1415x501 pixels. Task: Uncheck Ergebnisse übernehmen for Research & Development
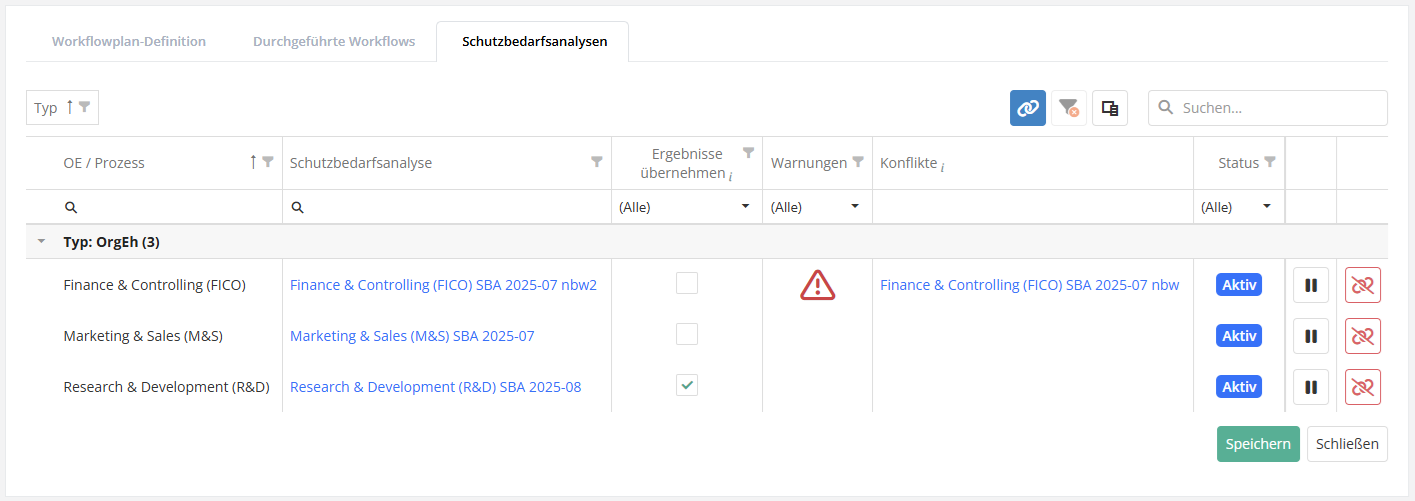click(x=687, y=385)
